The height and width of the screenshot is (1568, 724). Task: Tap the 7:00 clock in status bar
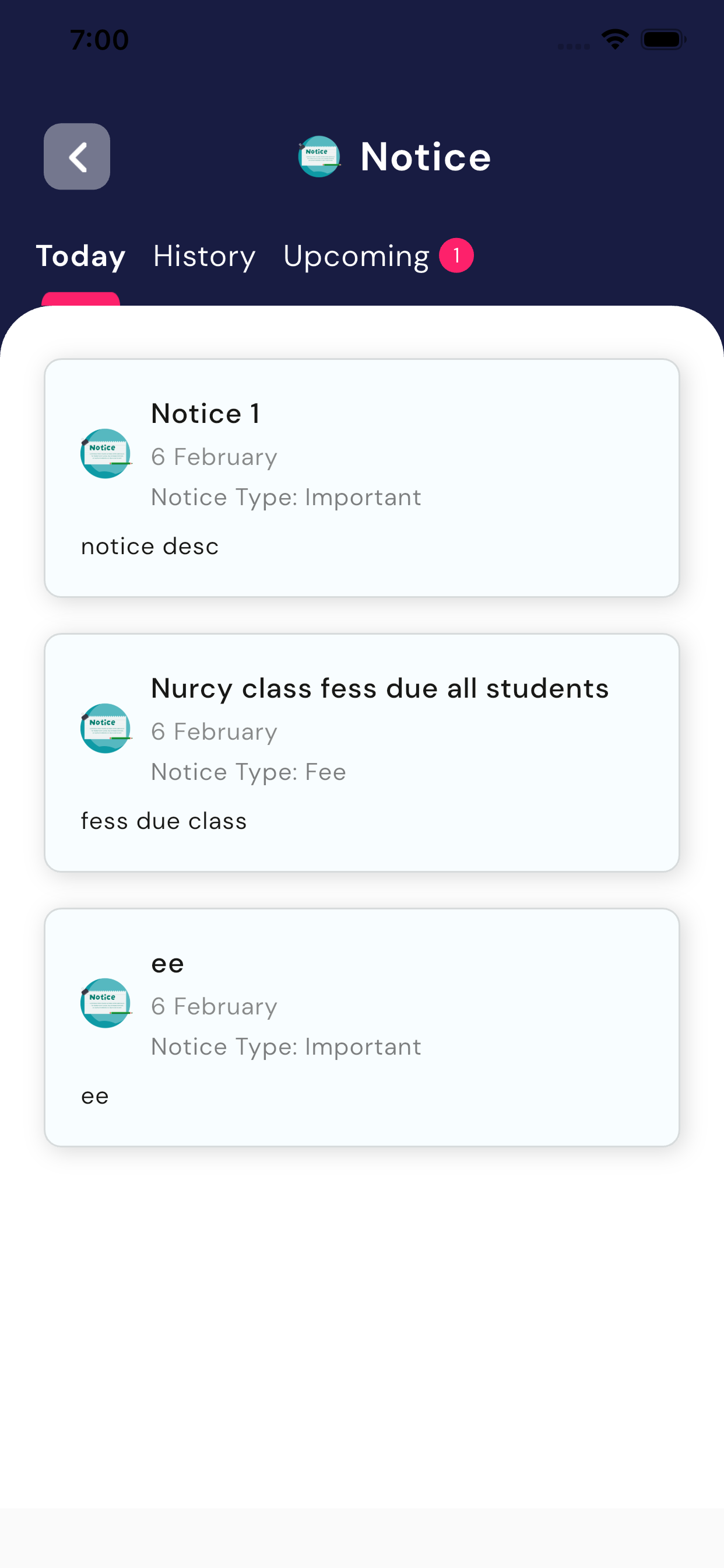point(99,40)
